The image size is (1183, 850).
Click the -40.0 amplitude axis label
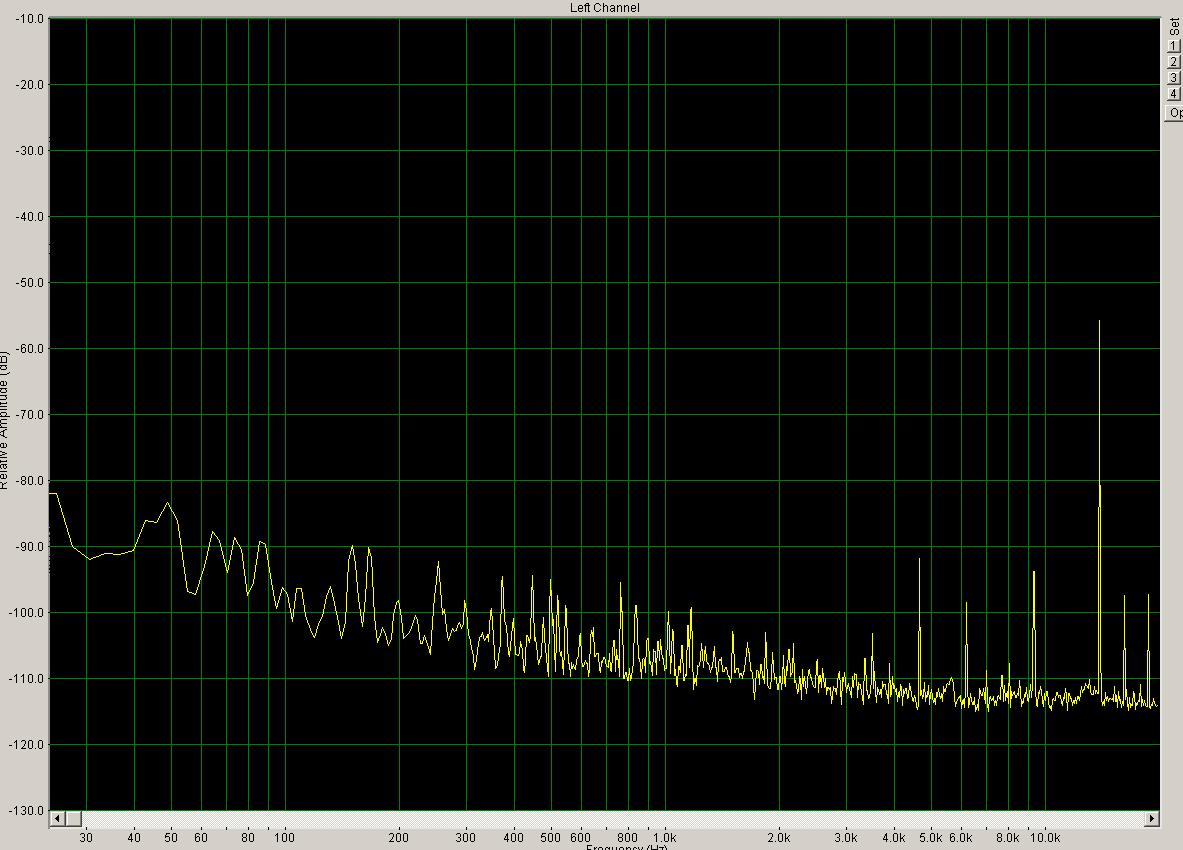[29, 217]
